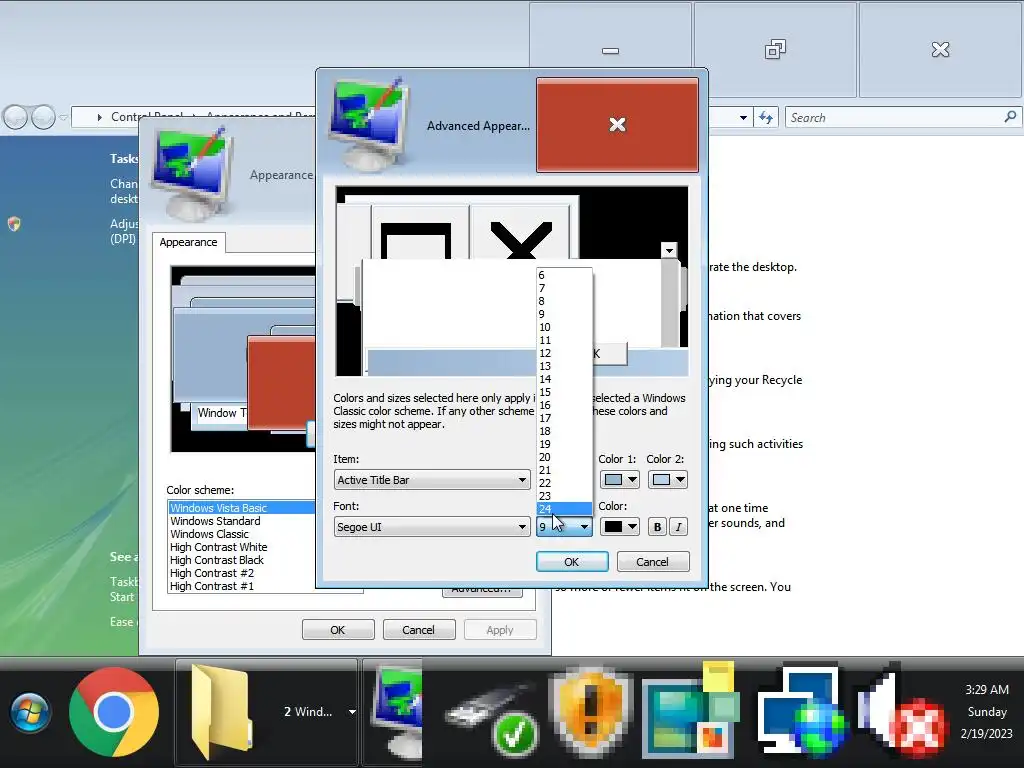Click the refresh button beside the address bar
The image size is (1024, 768).
(766, 118)
